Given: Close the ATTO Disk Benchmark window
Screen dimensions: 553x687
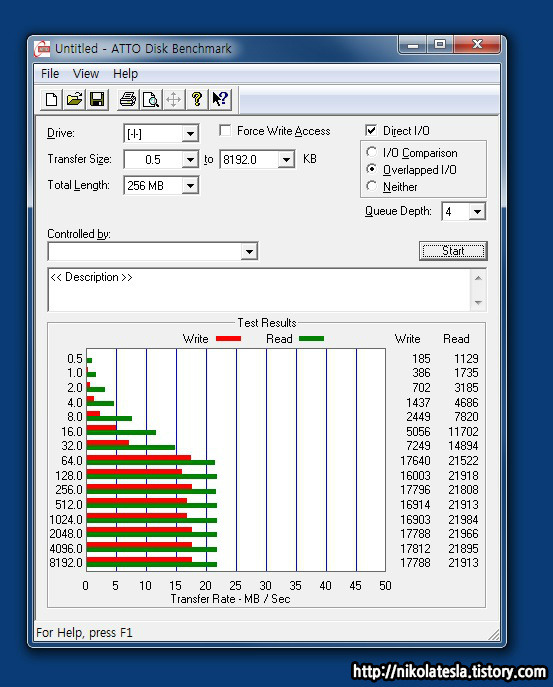Looking at the screenshot, I should tap(477, 45).
